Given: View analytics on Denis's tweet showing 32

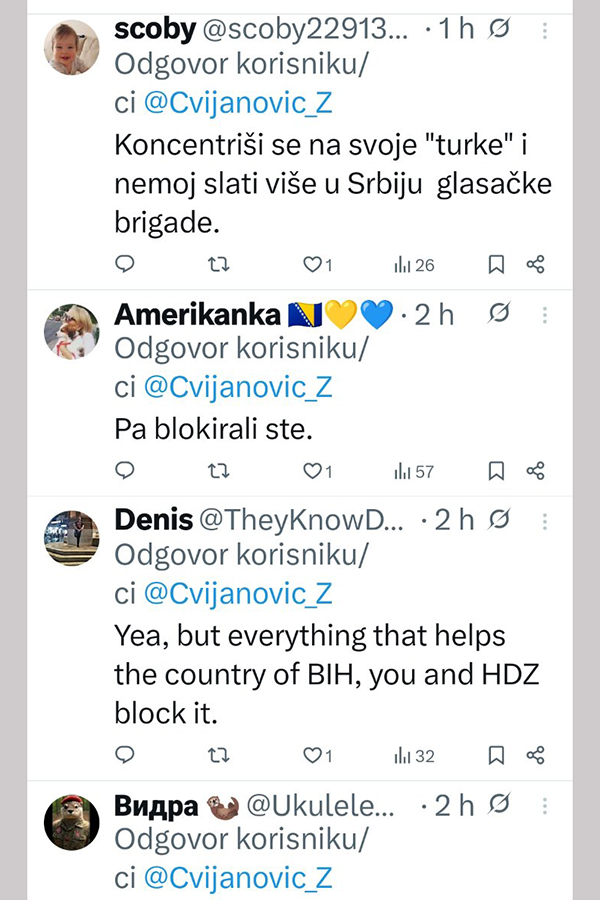Looking at the screenshot, I should [x=414, y=754].
